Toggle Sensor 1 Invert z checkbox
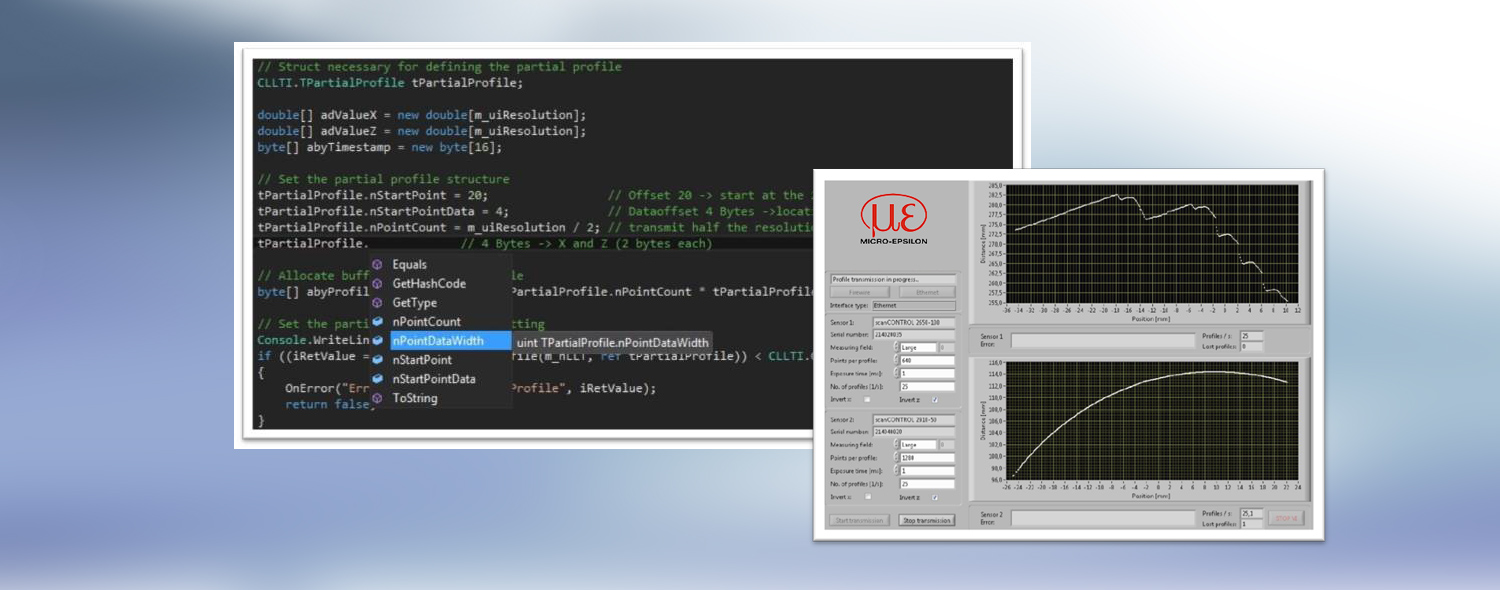The width and height of the screenshot is (1500, 590). (934, 399)
